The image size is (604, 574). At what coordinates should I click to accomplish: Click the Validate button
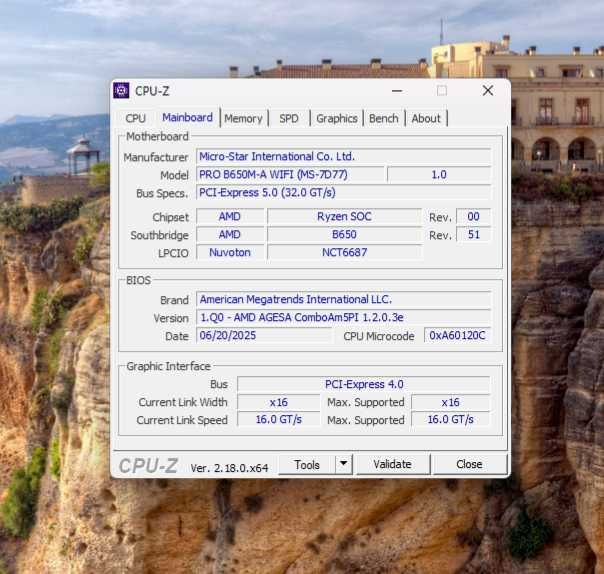point(393,464)
